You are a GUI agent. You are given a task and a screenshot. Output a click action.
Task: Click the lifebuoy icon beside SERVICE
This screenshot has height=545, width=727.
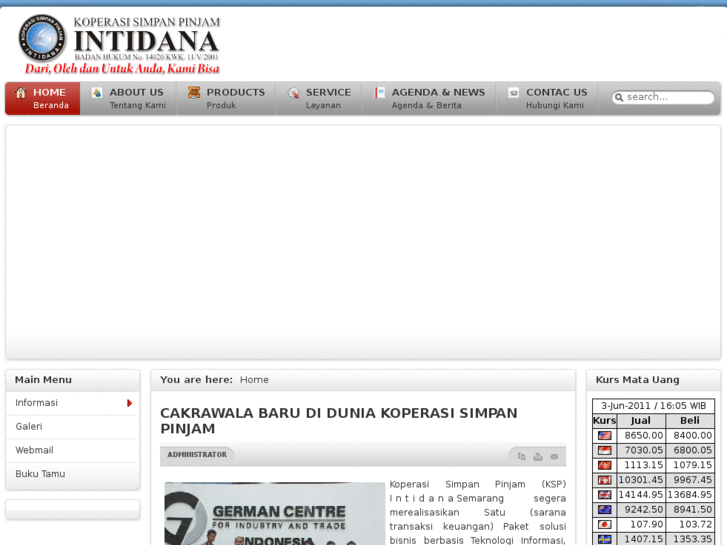coord(293,93)
